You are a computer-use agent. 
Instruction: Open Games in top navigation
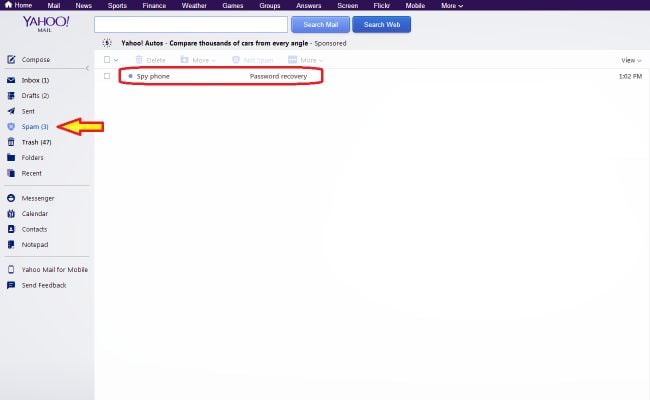pos(233,5)
